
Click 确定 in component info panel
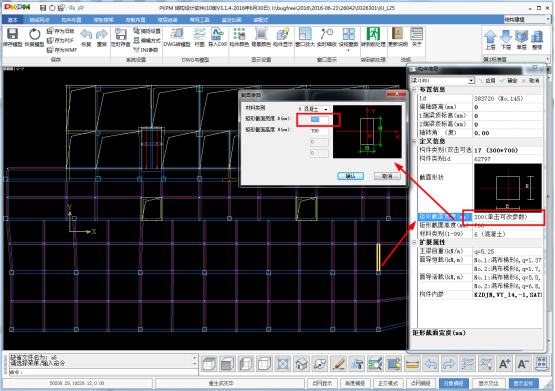click(509, 81)
